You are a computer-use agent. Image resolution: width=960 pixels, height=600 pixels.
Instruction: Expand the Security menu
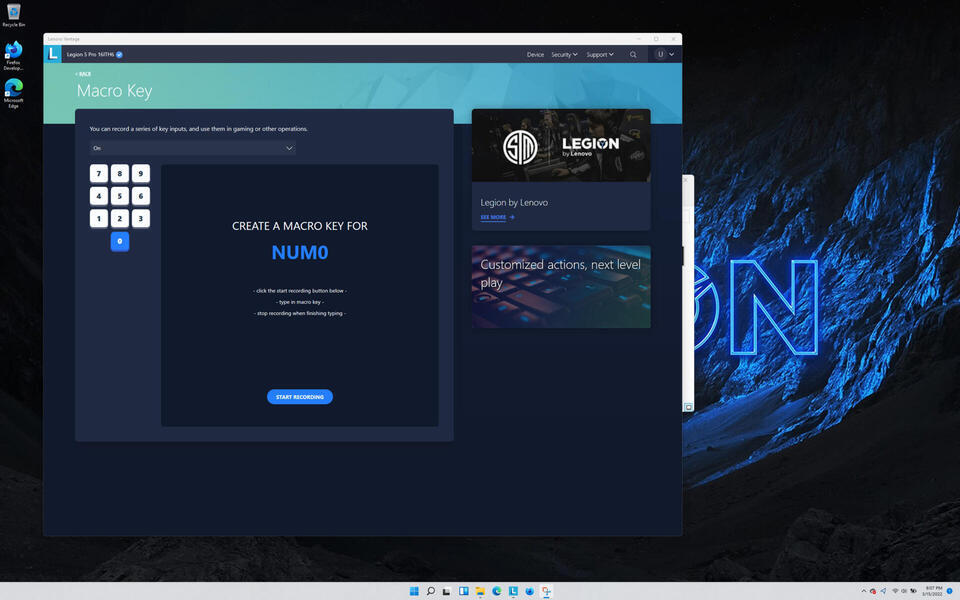564,54
